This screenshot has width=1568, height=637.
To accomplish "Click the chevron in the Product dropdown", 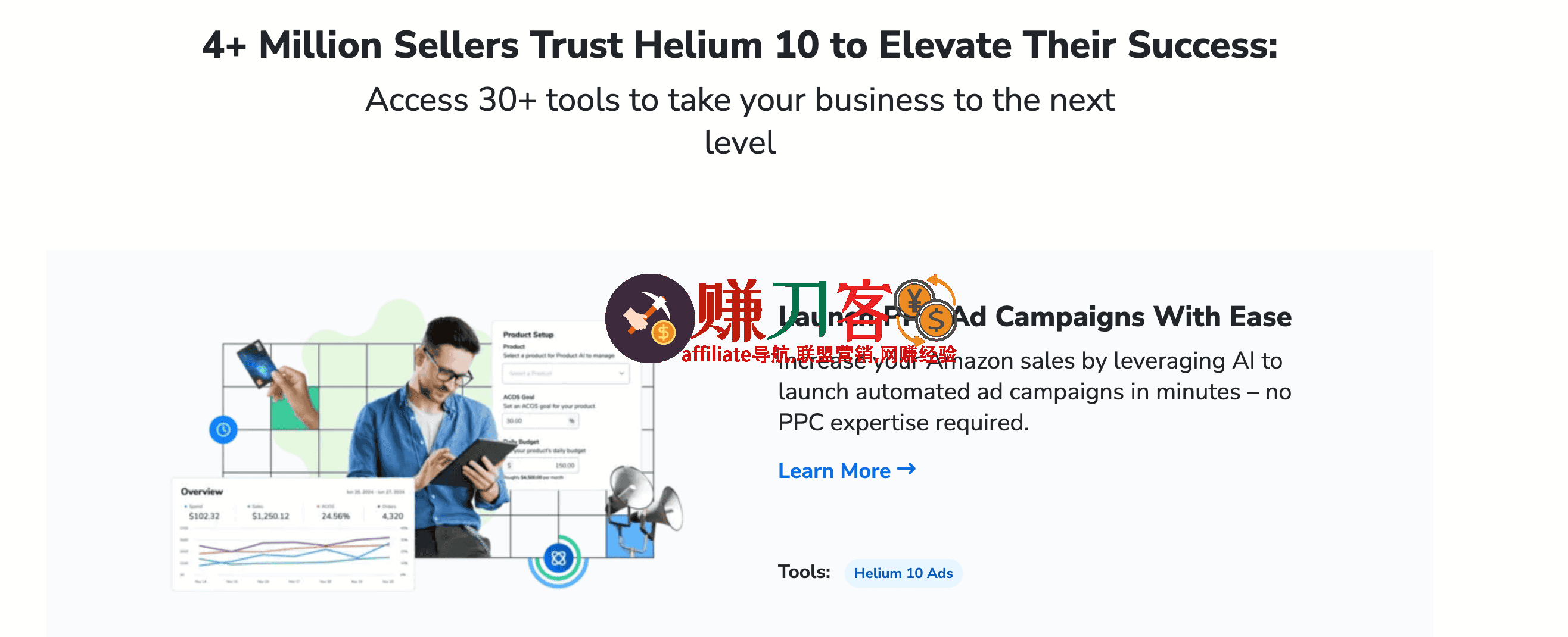I will pyautogui.click(x=621, y=373).
